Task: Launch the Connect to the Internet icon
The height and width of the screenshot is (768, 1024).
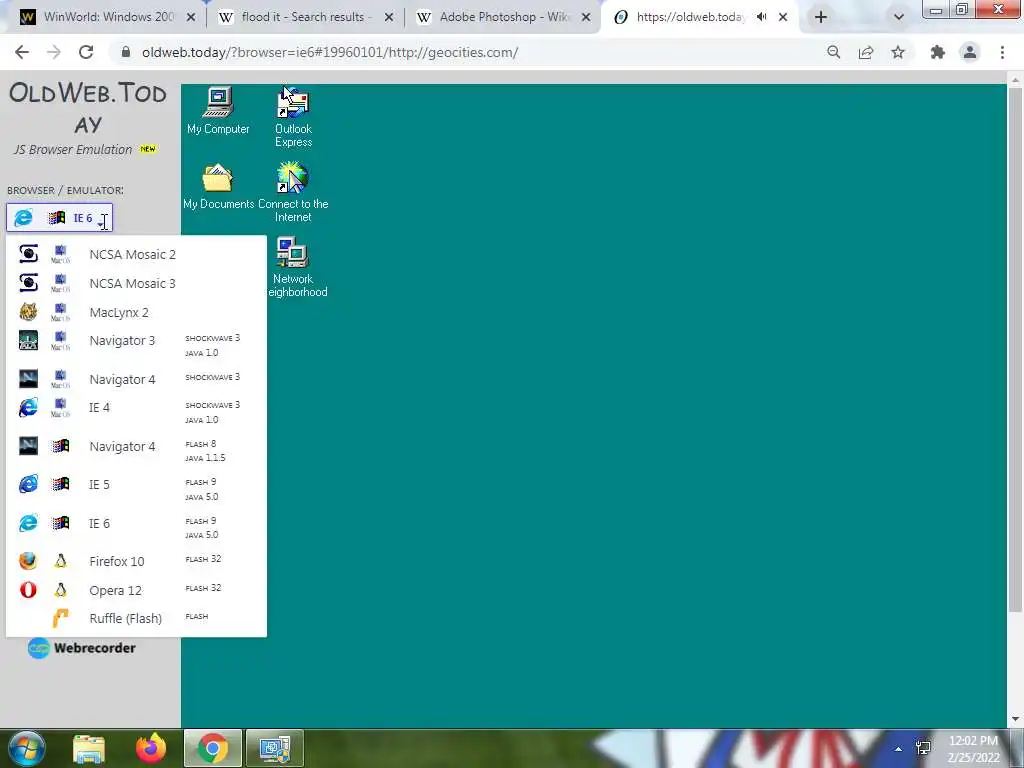Action: pos(293,193)
